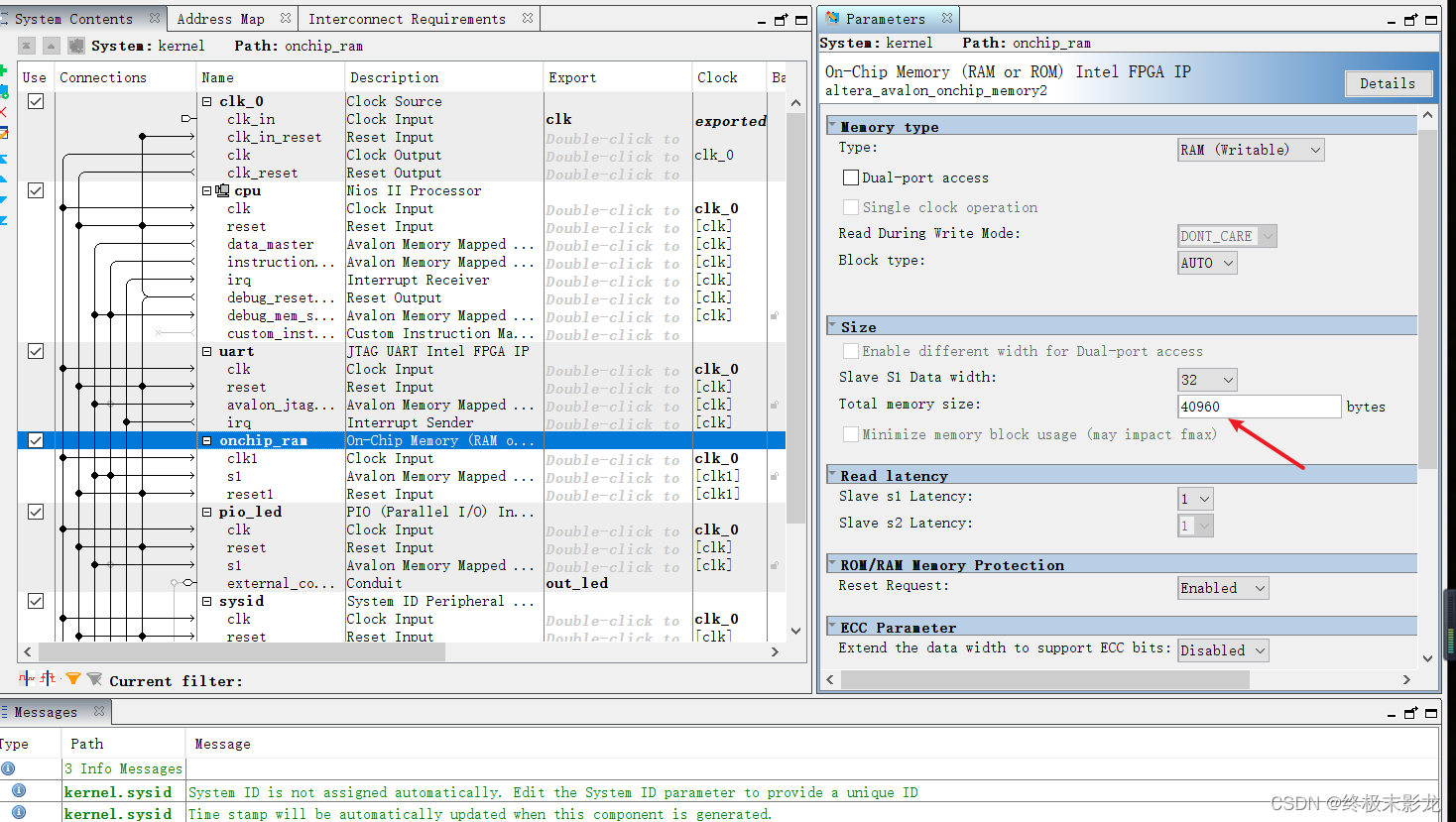1456x822 pixels.
Task: Click the move-to-top-of-hierarchy toolbar icon
Action: [27, 46]
